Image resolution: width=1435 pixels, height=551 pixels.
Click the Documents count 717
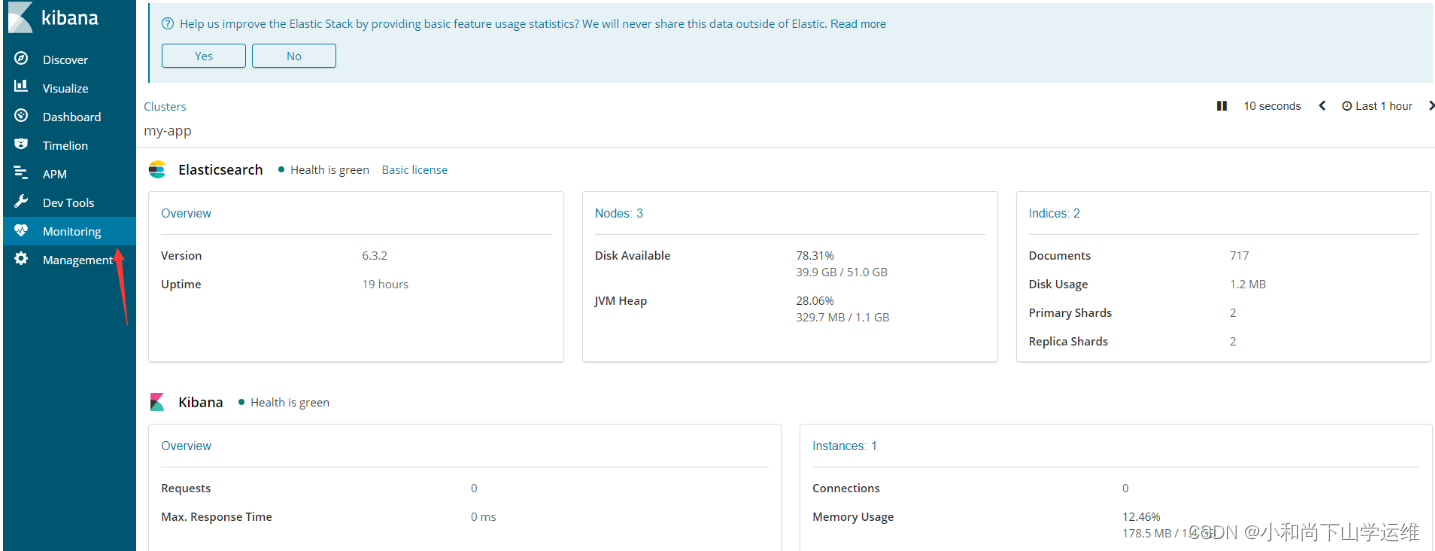pos(1239,256)
